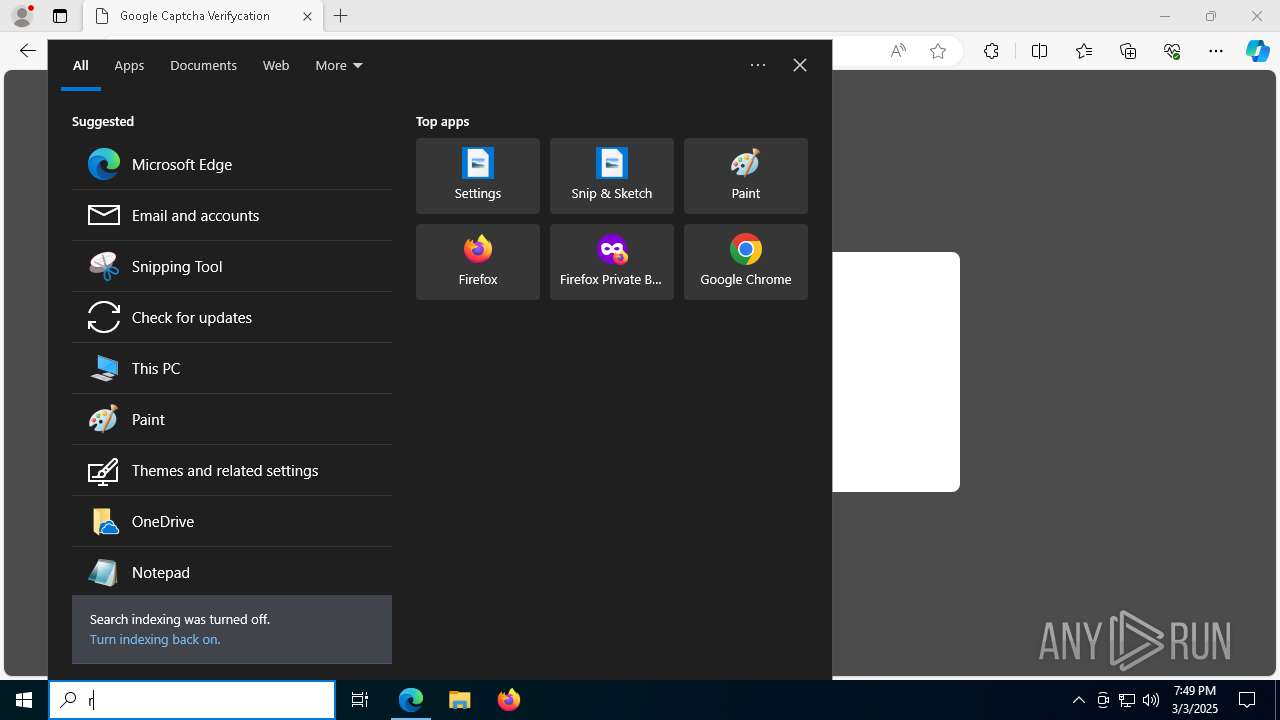Close the Google Captcha Verifycation tab

pos(307,16)
